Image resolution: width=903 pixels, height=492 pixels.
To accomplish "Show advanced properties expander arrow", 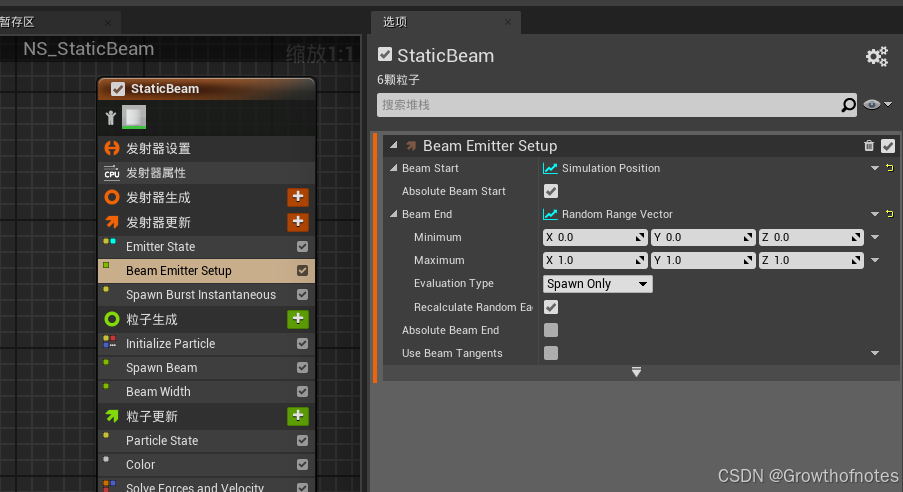I will click(x=636, y=372).
